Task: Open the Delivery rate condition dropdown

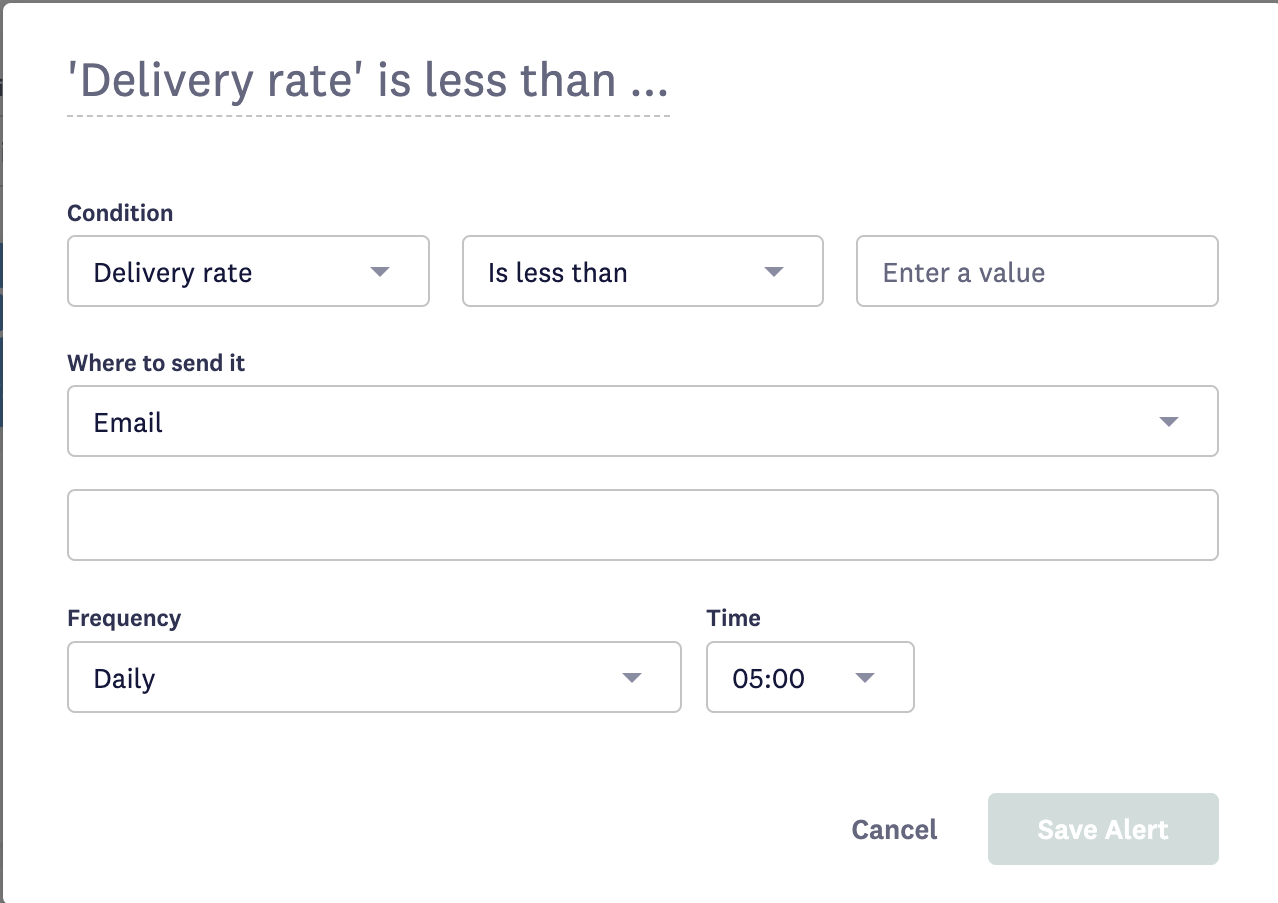Action: pyautogui.click(x=248, y=271)
